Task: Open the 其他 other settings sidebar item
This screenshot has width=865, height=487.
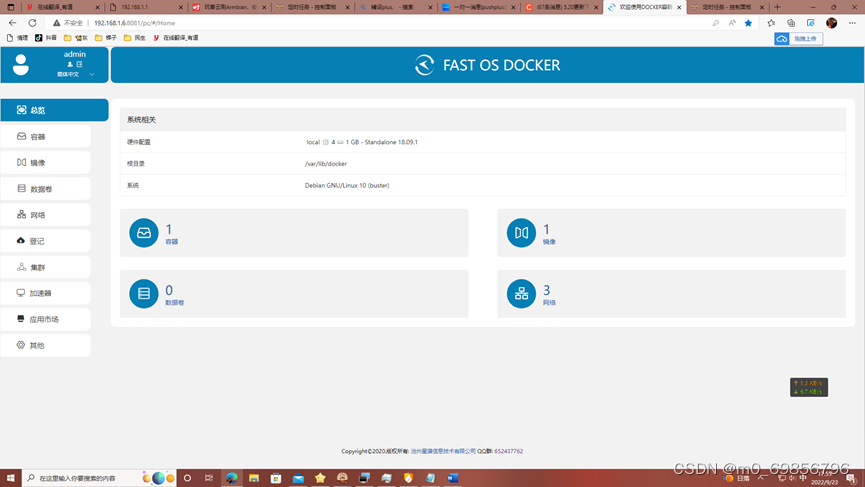Action: click(x=45, y=345)
